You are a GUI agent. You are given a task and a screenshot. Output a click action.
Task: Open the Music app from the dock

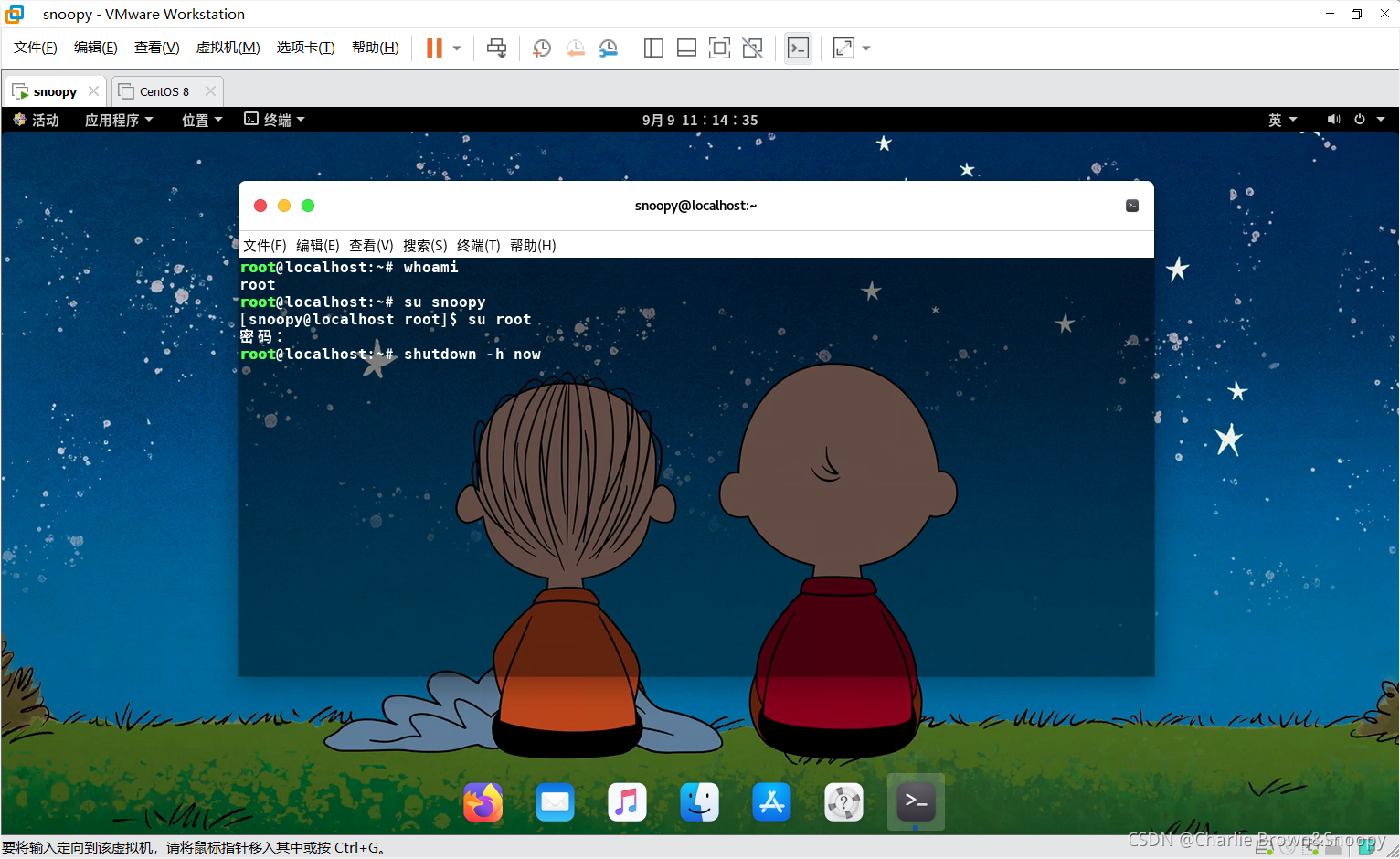627,802
